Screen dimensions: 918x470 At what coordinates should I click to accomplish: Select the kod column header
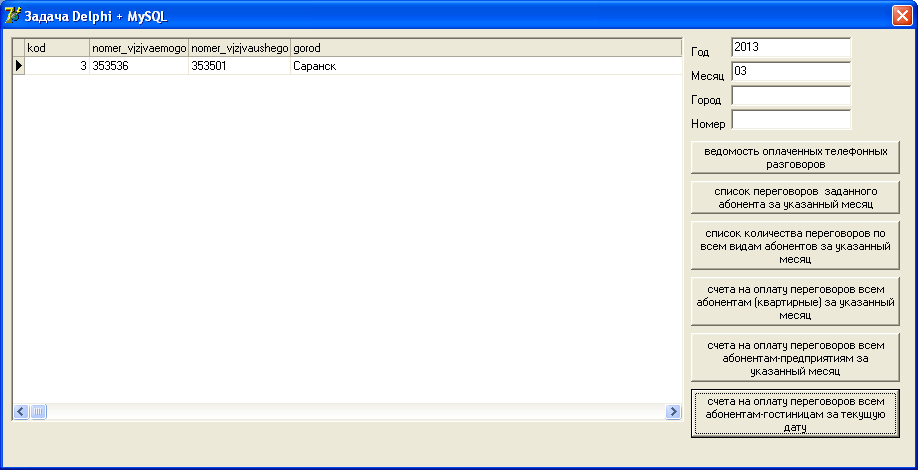(x=57, y=48)
